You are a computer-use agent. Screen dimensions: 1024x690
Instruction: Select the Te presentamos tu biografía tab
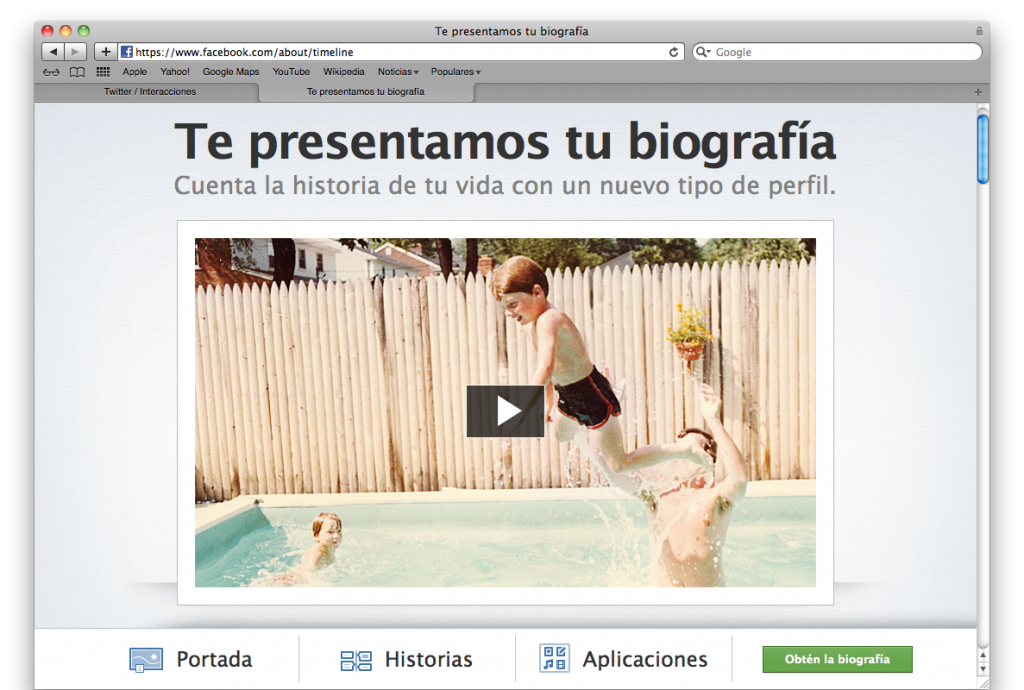tap(366, 92)
